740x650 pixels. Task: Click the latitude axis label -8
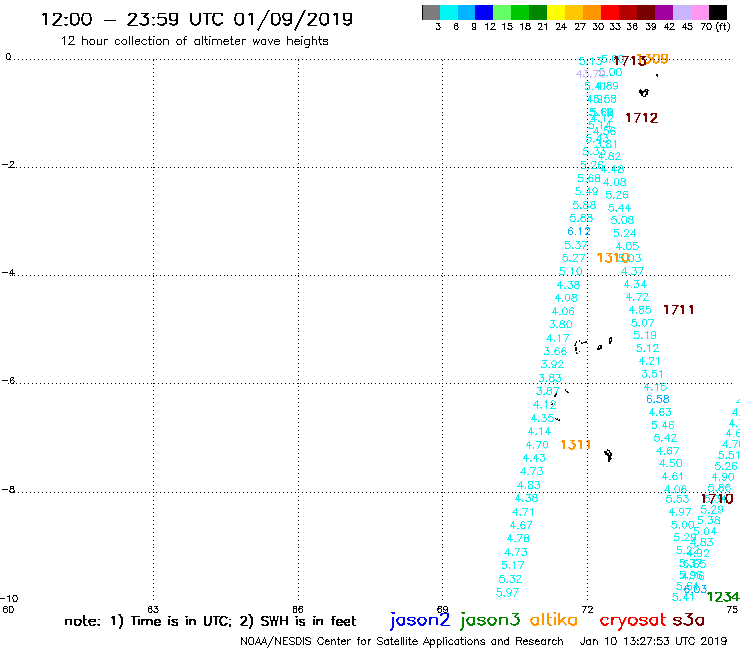coord(8,490)
